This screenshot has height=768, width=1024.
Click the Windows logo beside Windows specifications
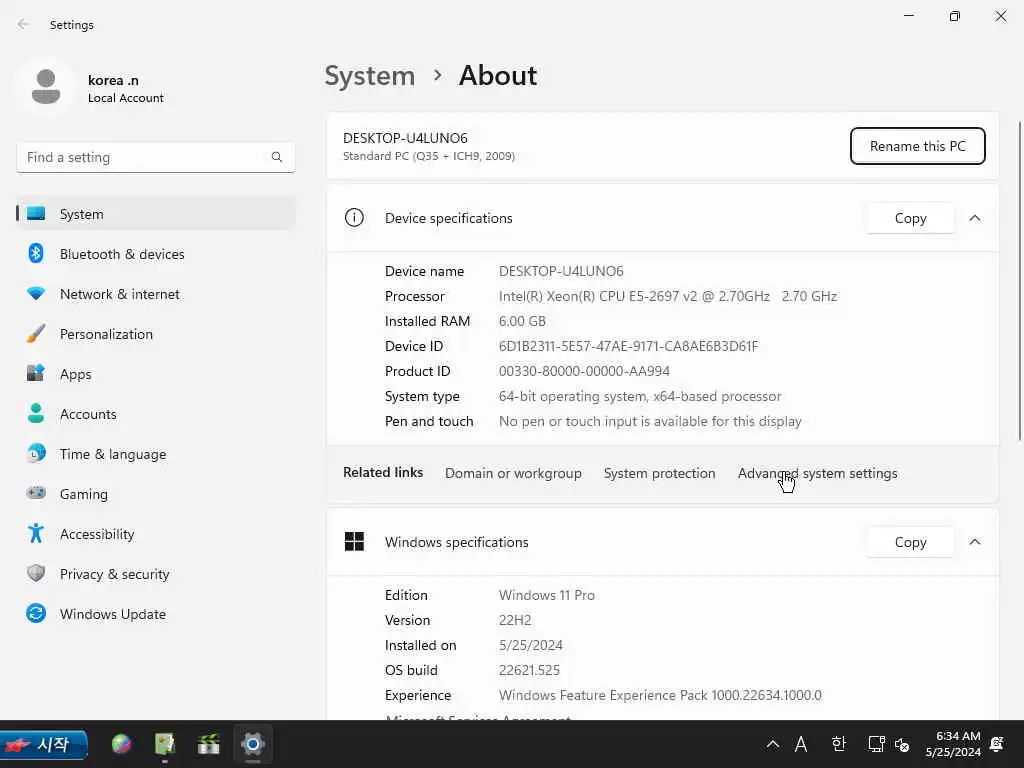[x=354, y=541]
